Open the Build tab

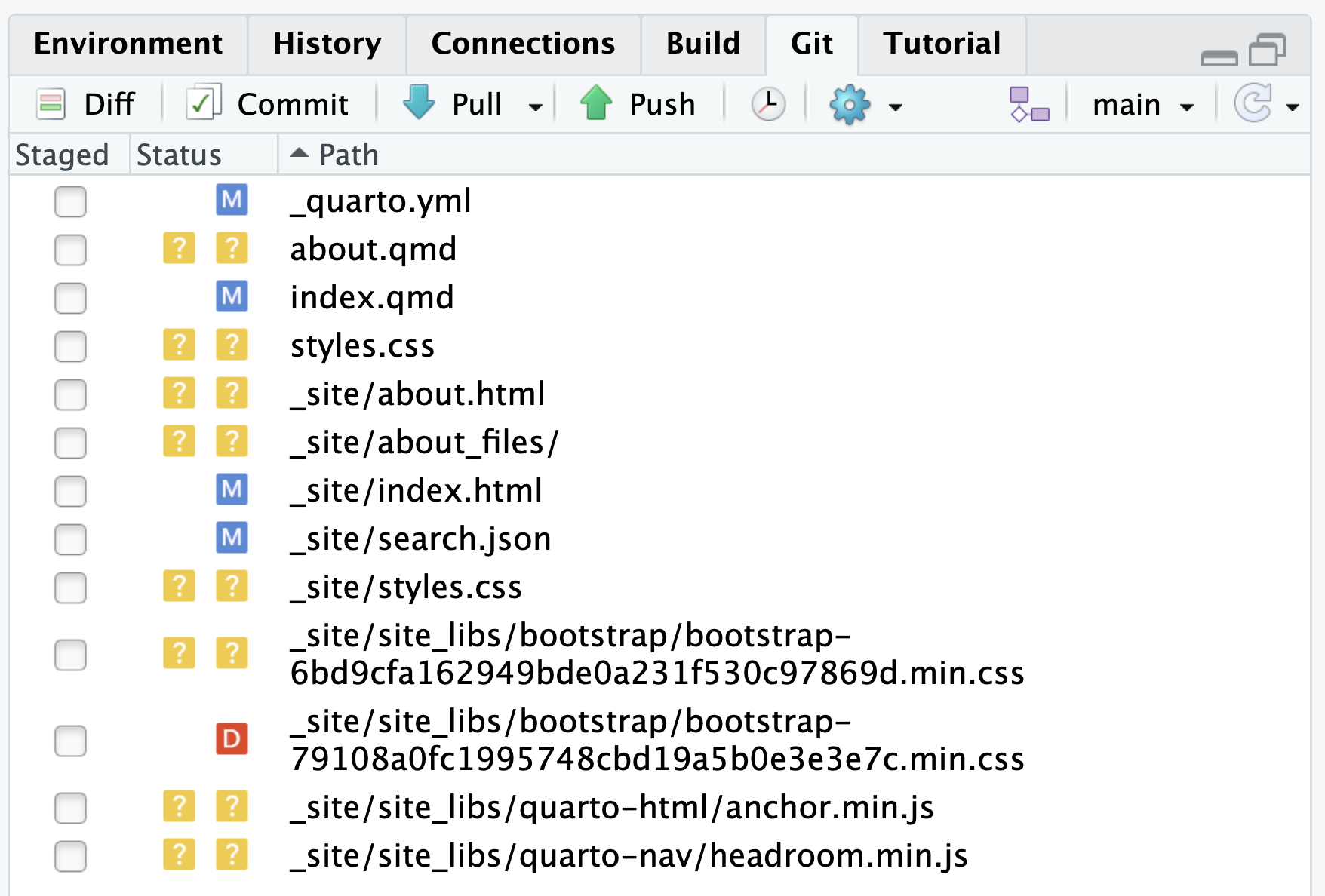pos(702,44)
